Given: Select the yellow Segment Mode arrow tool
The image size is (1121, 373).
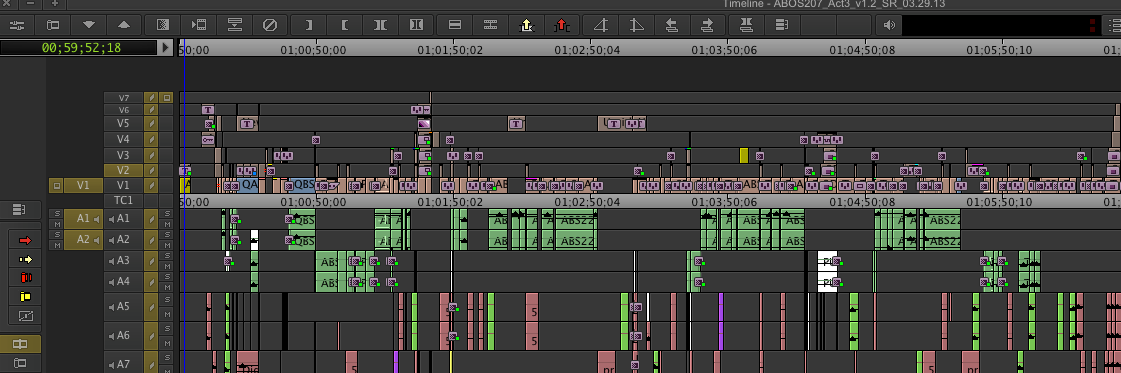Looking at the screenshot, I should click(x=25, y=259).
